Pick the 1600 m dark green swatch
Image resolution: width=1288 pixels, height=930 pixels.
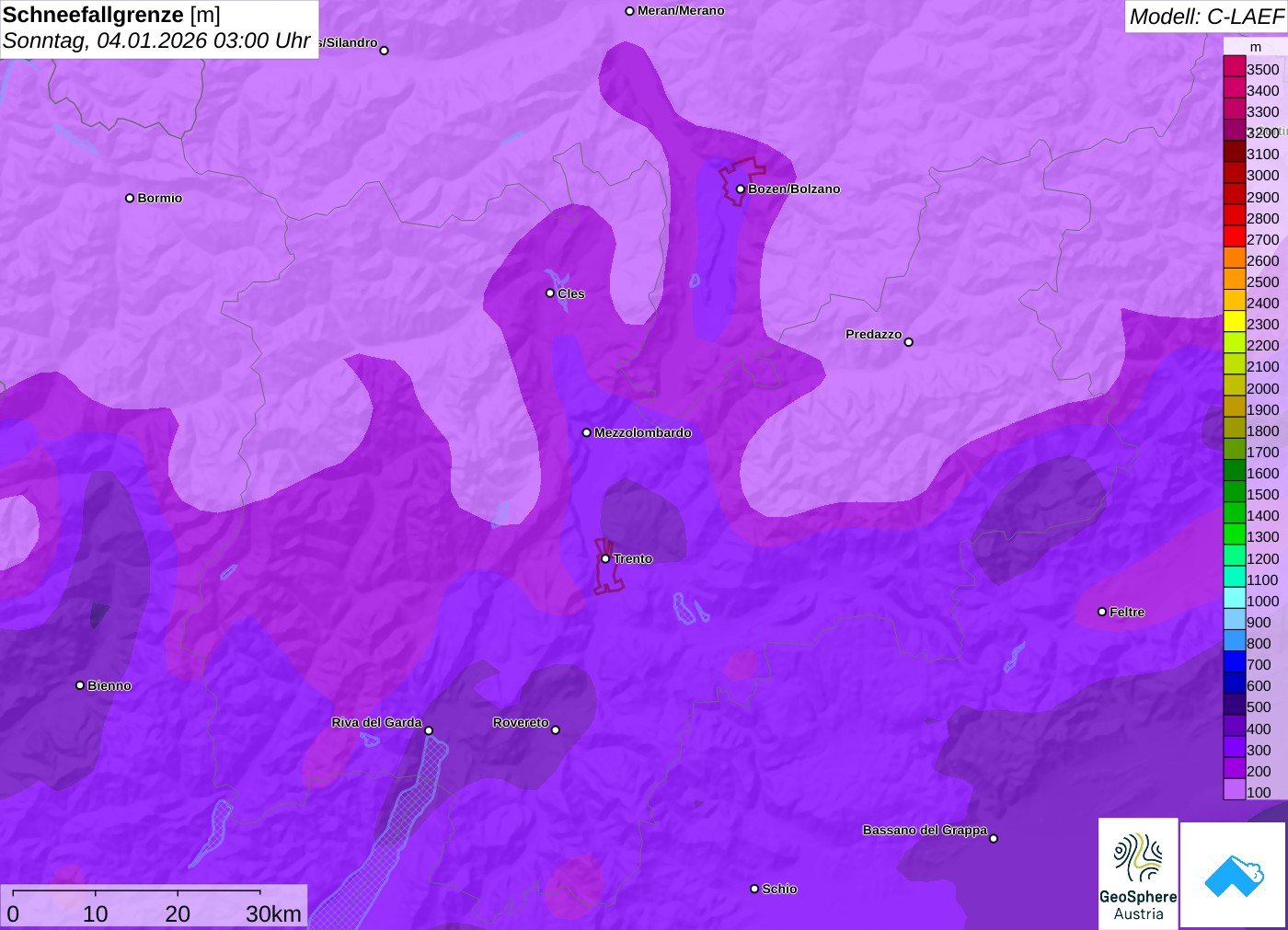coord(1235,471)
